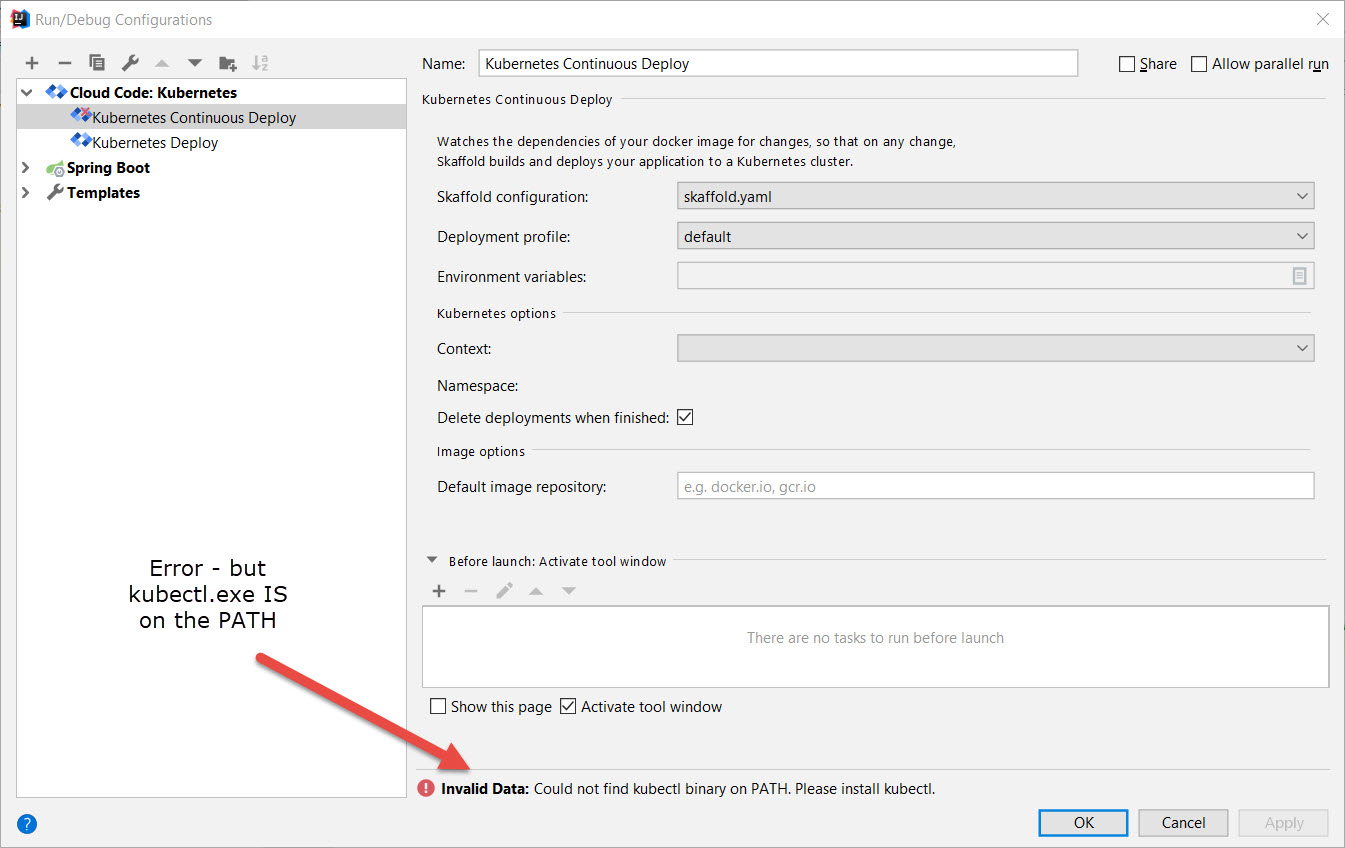Image resolution: width=1345 pixels, height=848 pixels.
Task: Uncheck Delete deployments when finished
Action: (685, 417)
